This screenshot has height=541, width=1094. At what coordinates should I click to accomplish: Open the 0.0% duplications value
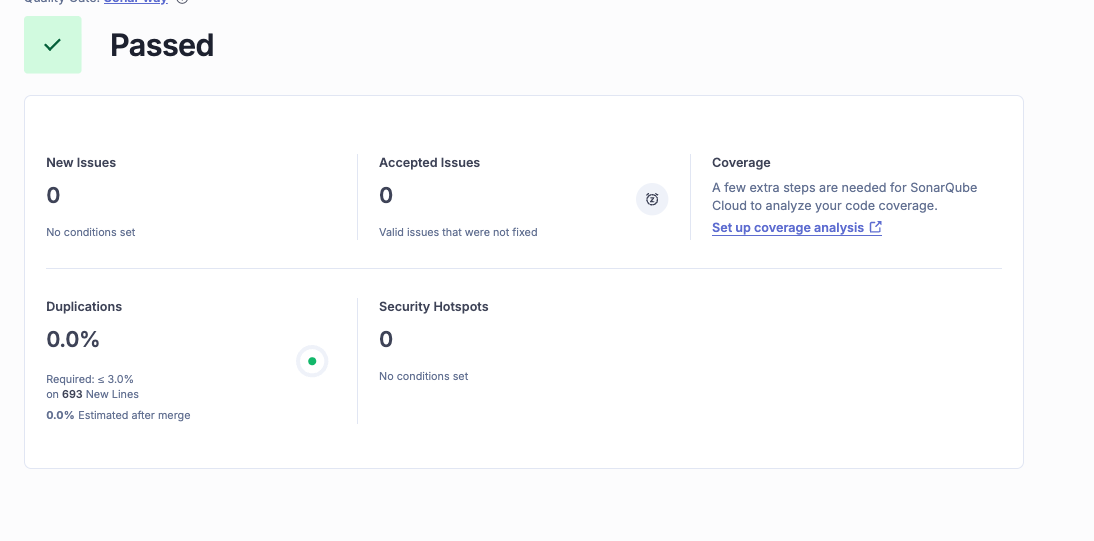click(x=73, y=339)
